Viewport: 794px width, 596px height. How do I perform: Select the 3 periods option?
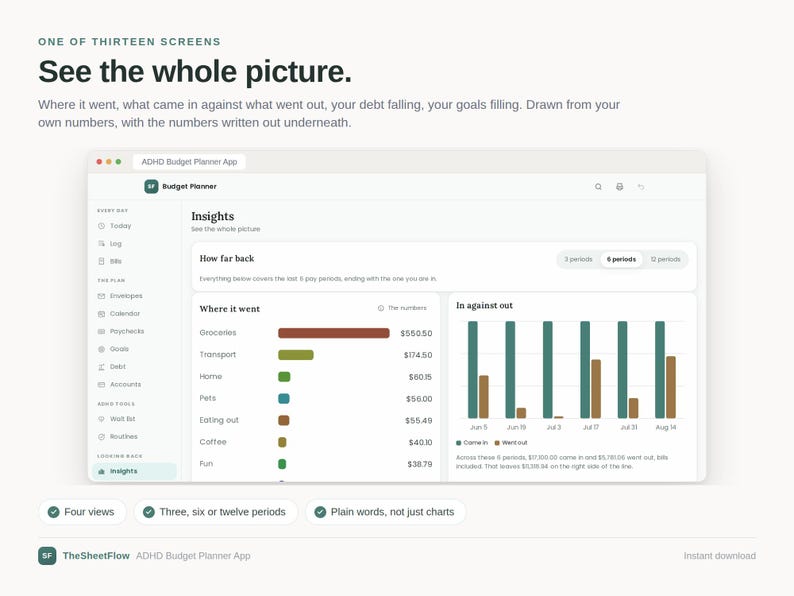[578, 259]
